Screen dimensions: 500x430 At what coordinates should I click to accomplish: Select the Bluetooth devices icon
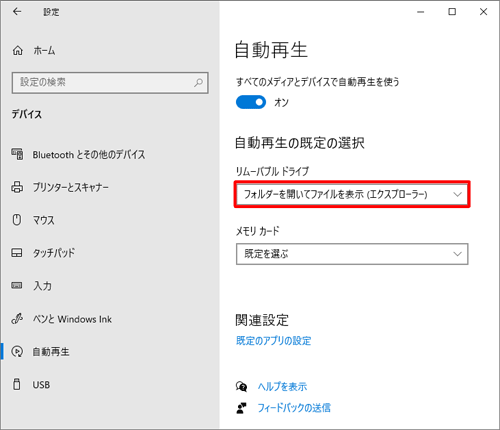point(17,154)
